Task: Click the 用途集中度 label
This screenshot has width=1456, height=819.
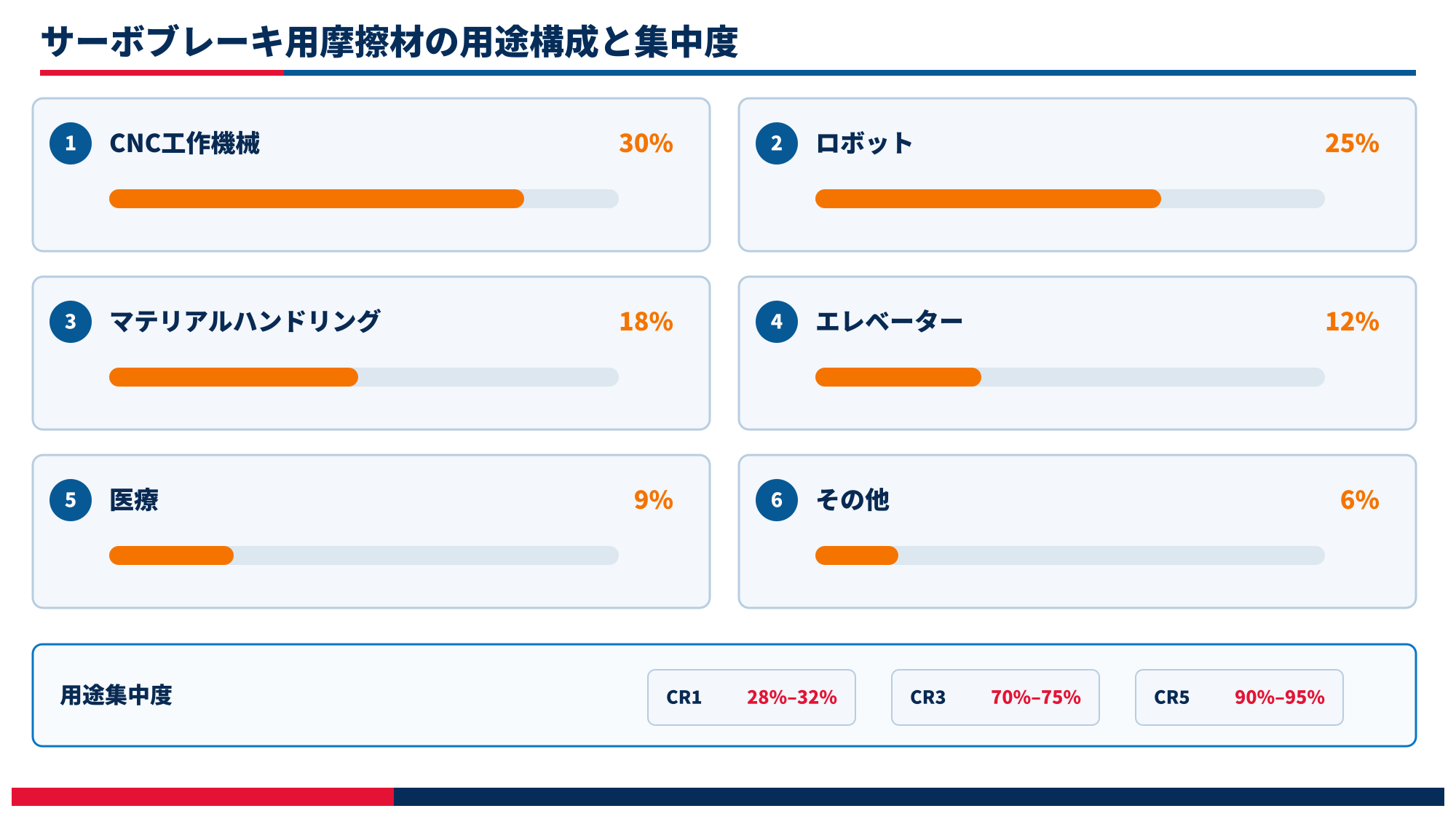Action: (x=116, y=695)
